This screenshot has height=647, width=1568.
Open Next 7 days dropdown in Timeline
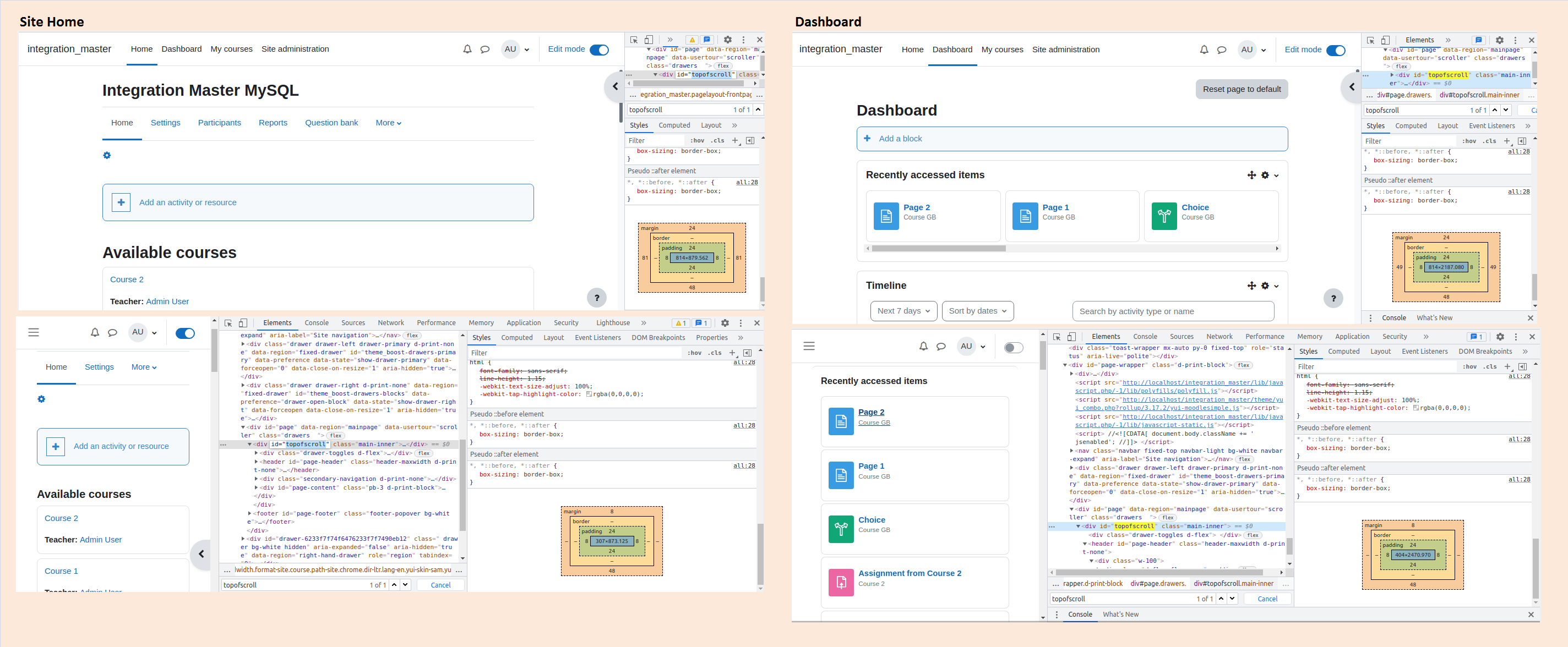pos(904,311)
